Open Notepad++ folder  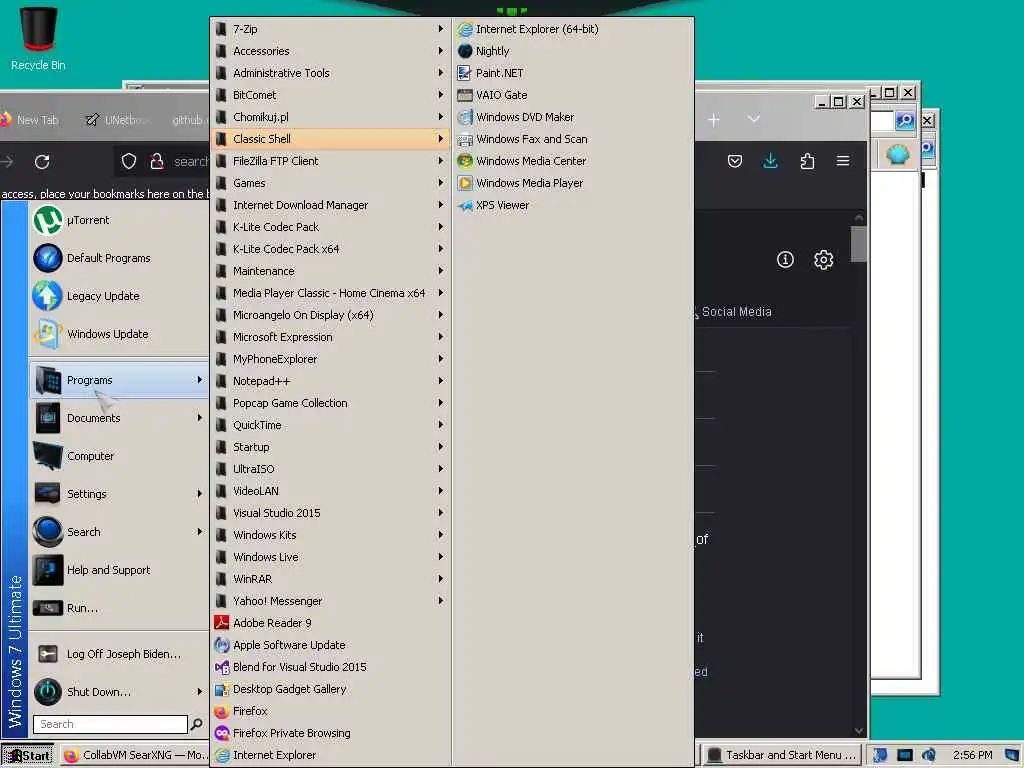[x=330, y=381]
